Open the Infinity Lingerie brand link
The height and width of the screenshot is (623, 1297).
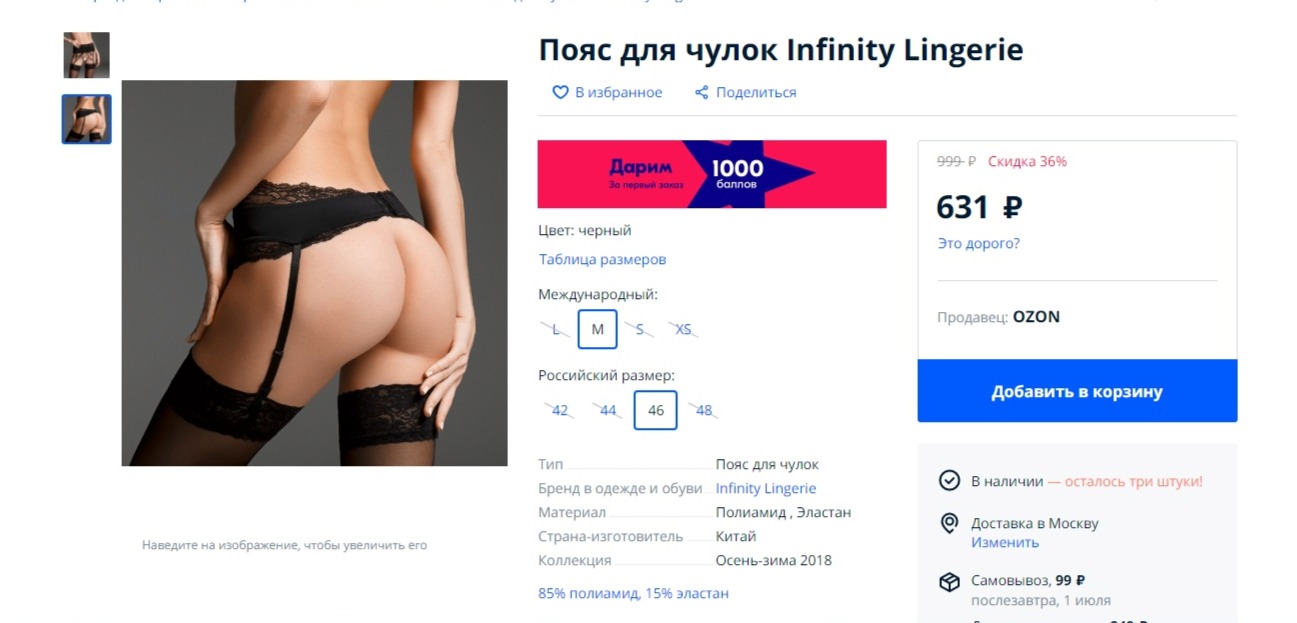tap(766, 489)
